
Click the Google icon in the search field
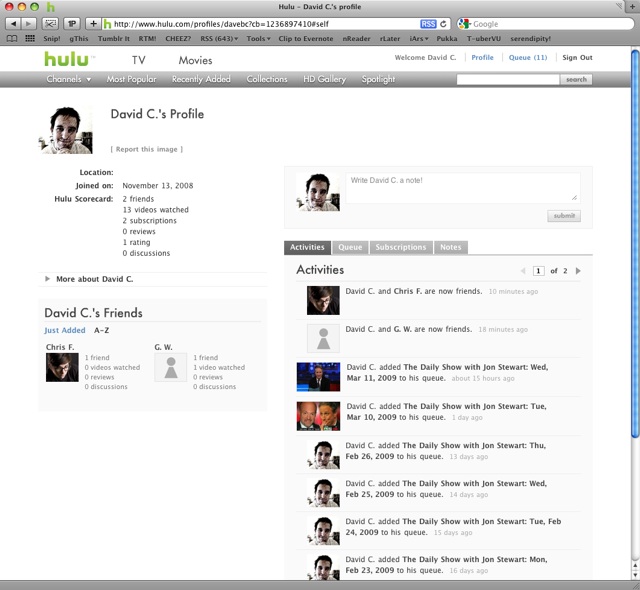pos(464,24)
